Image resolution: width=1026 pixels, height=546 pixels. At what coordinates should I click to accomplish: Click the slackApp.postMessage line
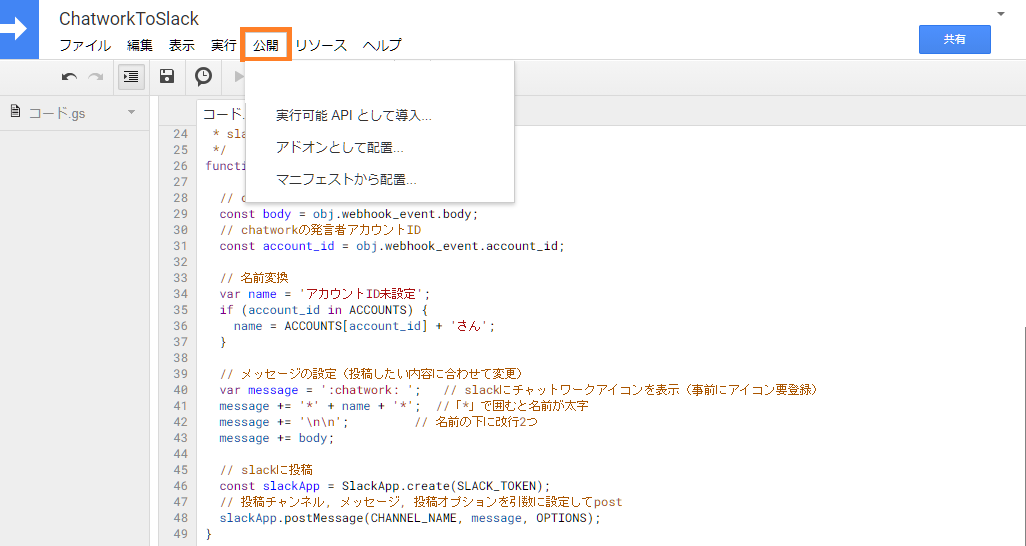coord(410,518)
